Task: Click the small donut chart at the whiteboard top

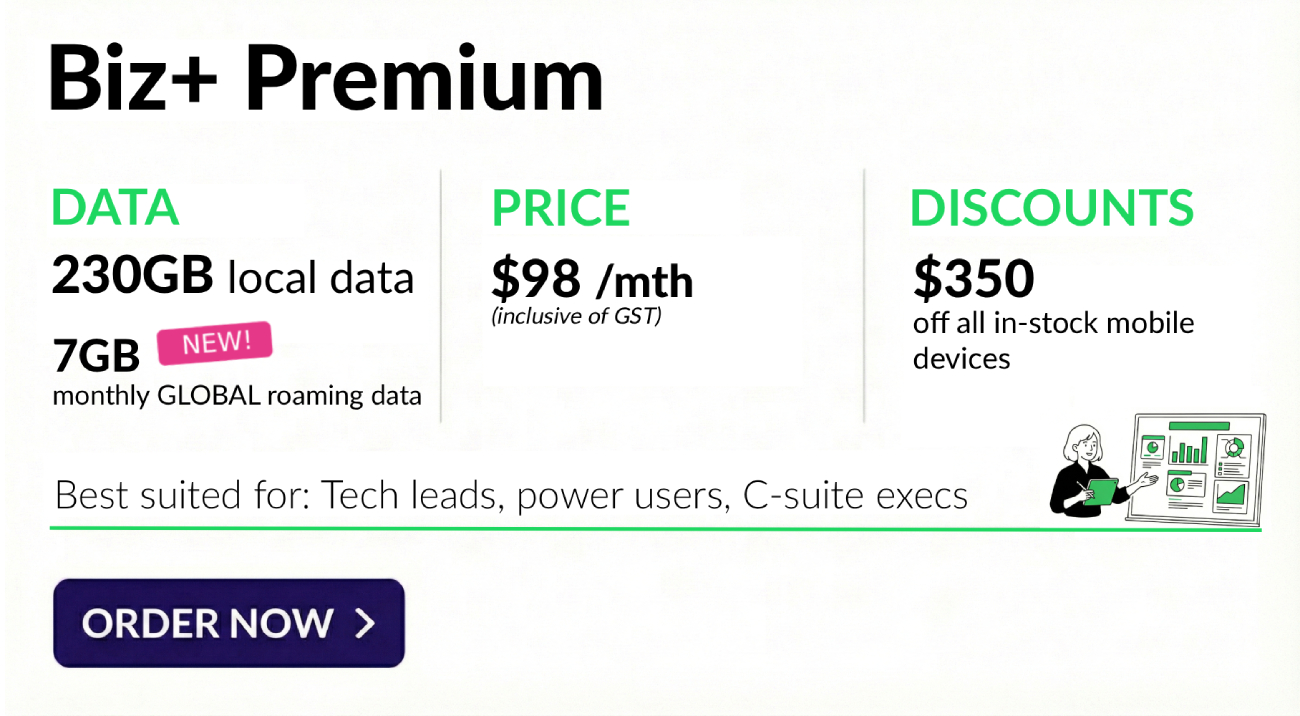Action: (x=1233, y=447)
